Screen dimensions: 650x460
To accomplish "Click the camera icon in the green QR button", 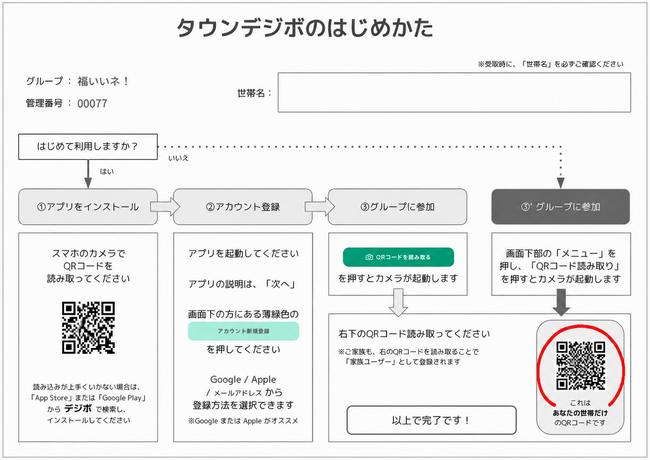I will 369,257.
